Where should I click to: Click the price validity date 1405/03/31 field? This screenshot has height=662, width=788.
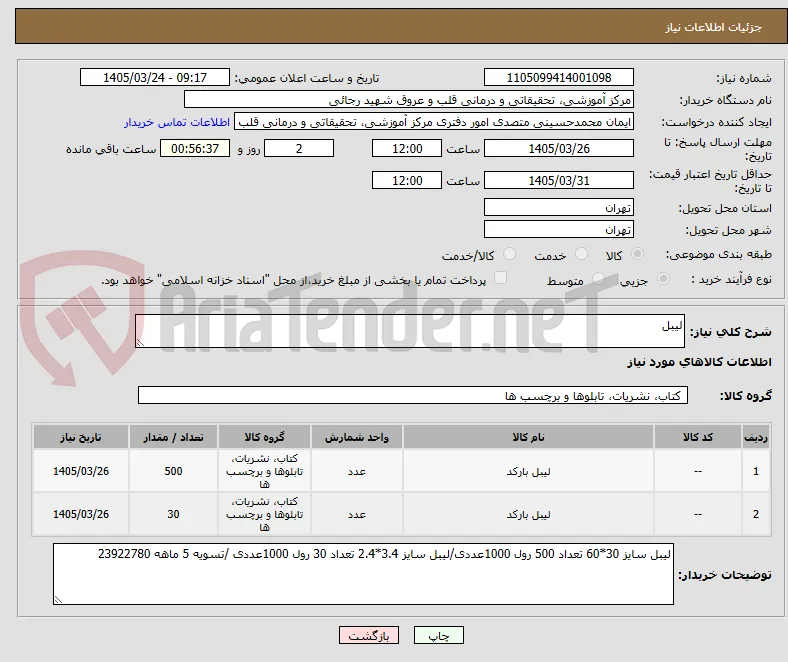tap(559, 180)
